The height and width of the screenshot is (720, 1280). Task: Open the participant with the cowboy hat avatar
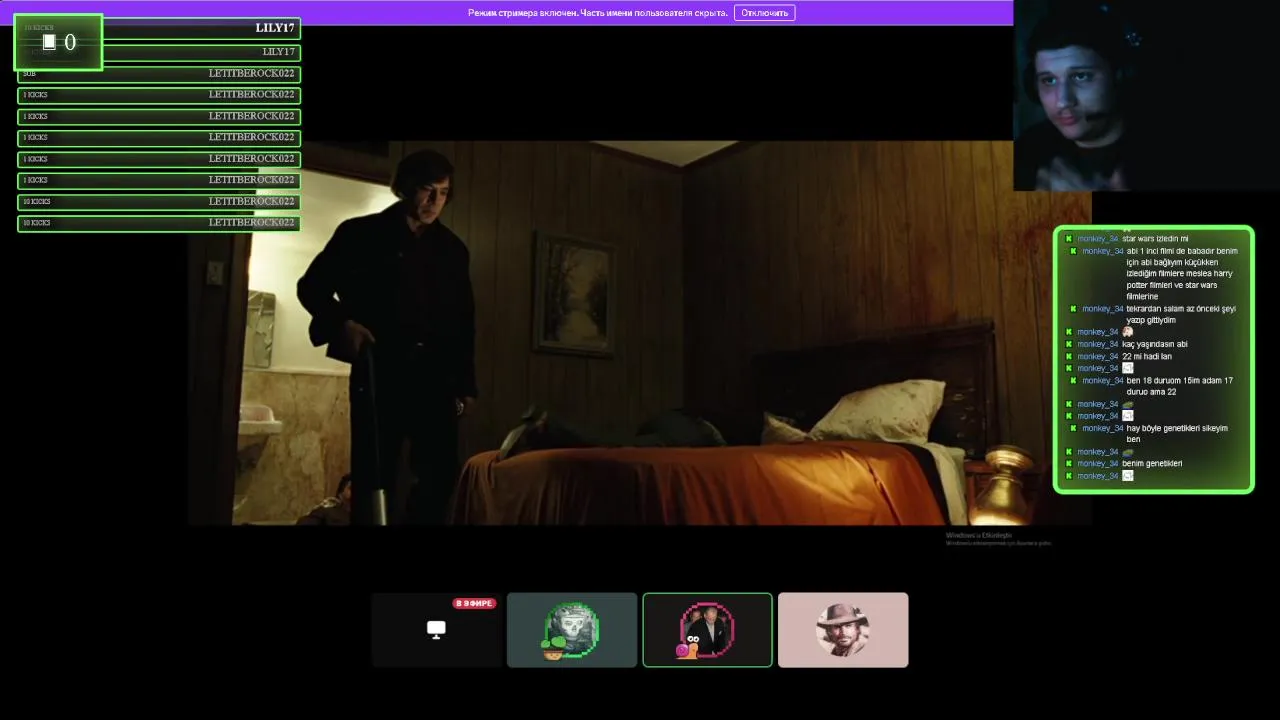(x=843, y=630)
